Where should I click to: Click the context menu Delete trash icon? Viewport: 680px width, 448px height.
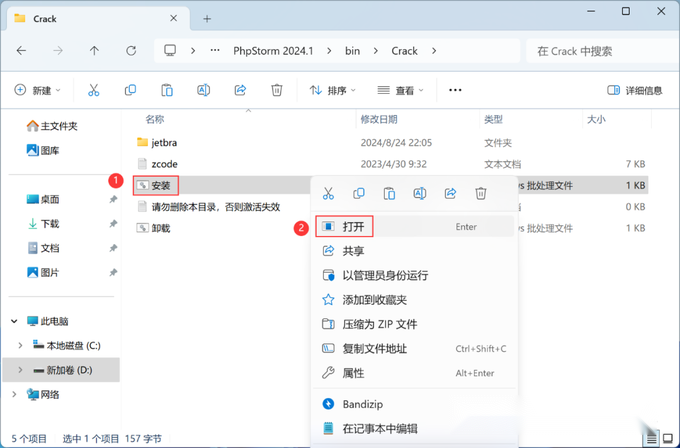coord(481,193)
